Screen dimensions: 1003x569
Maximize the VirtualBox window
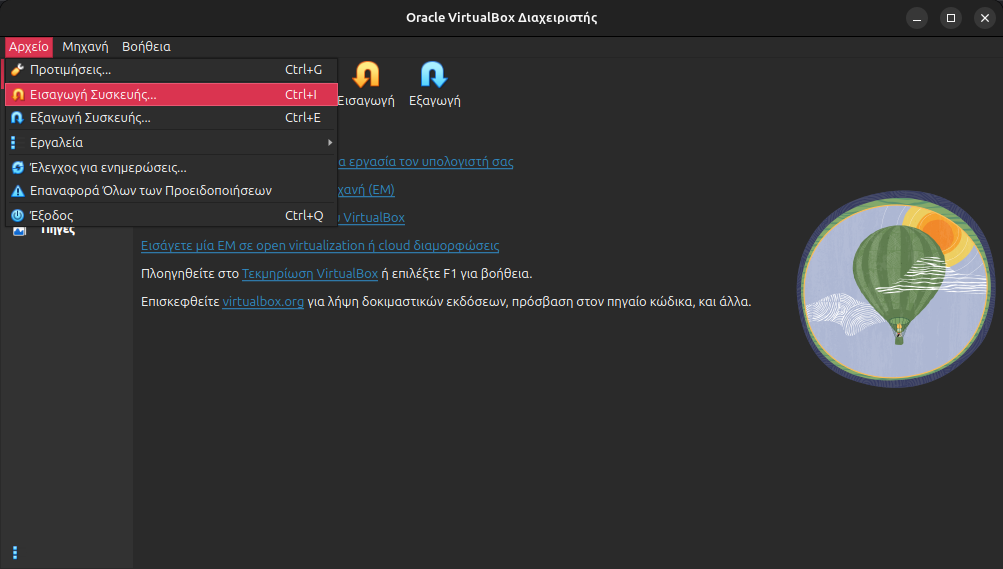(x=951, y=18)
